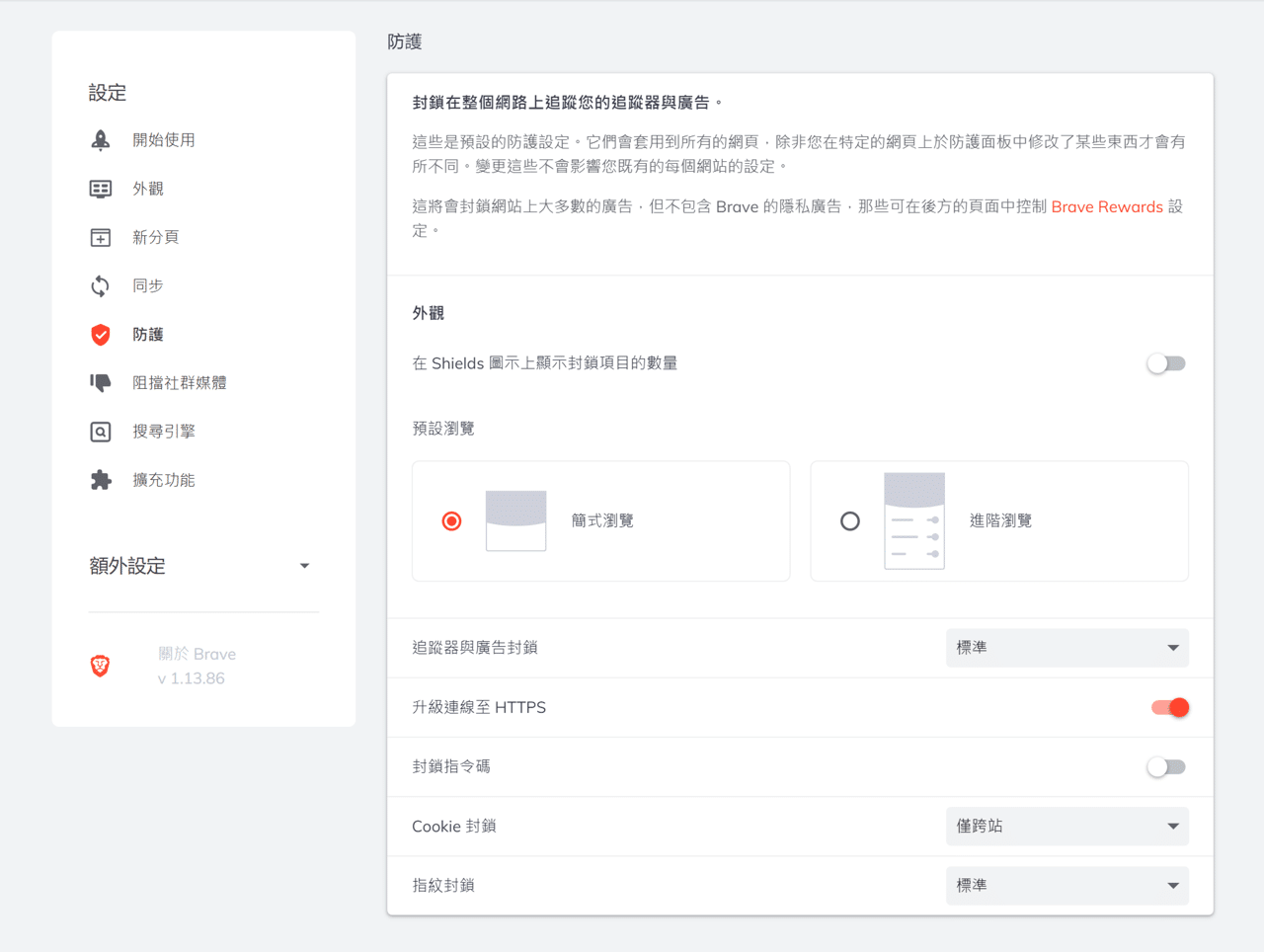Click the sync arrows icon beside 同步
The image size is (1264, 952).
101,286
